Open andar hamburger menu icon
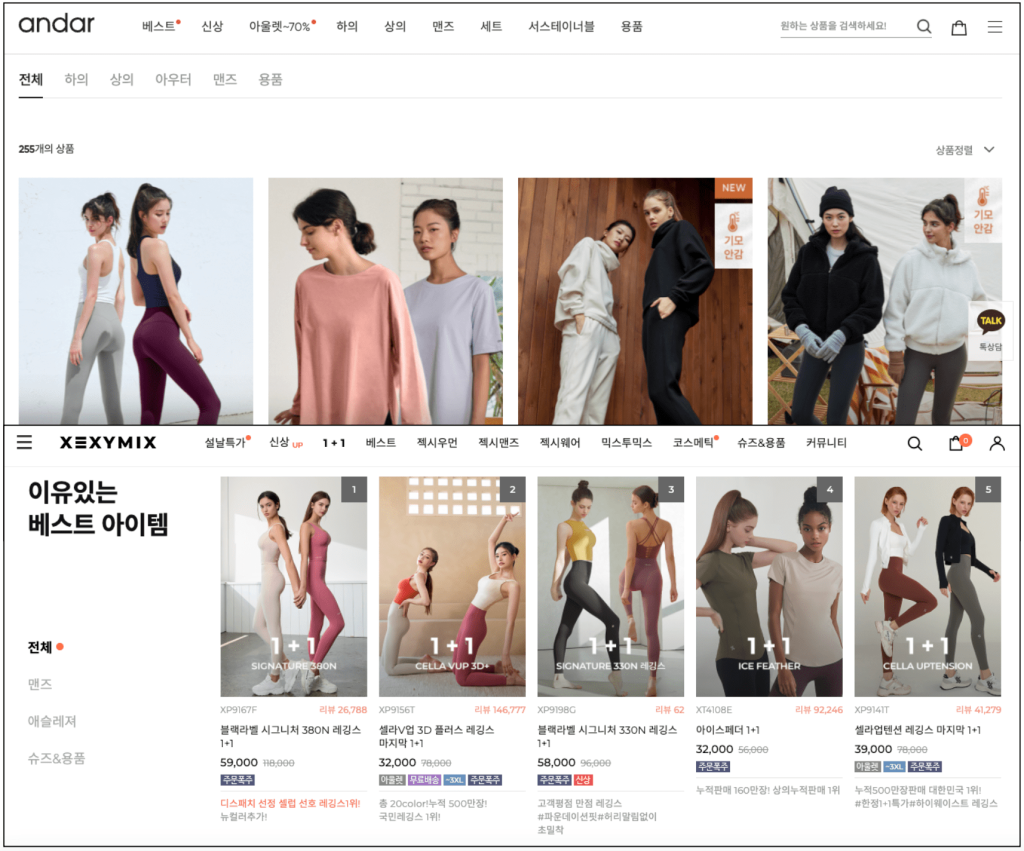The height and width of the screenshot is (851, 1024). click(995, 27)
